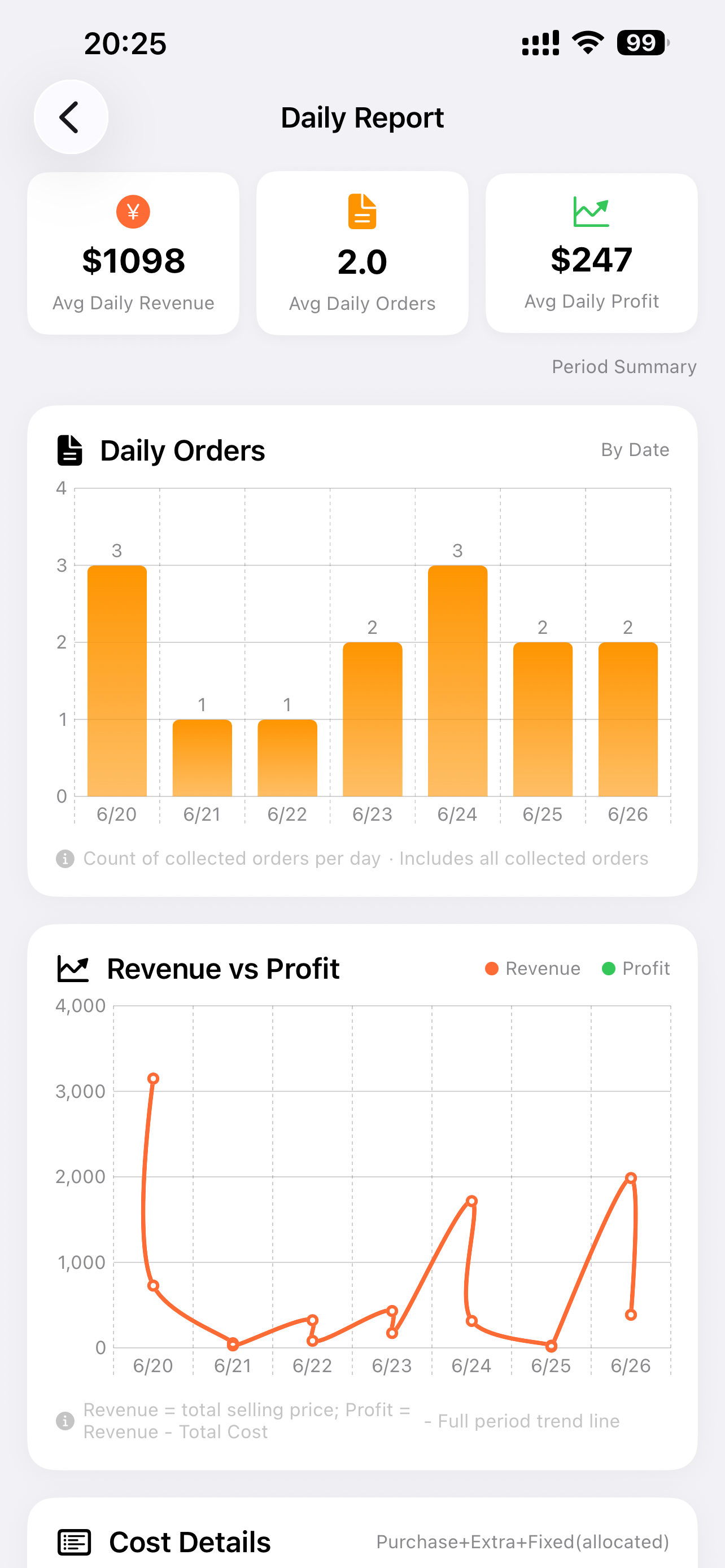Image resolution: width=725 pixels, height=1568 pixels.
Task: Open the Avg Daily Profit card
Action: (592, 253)
